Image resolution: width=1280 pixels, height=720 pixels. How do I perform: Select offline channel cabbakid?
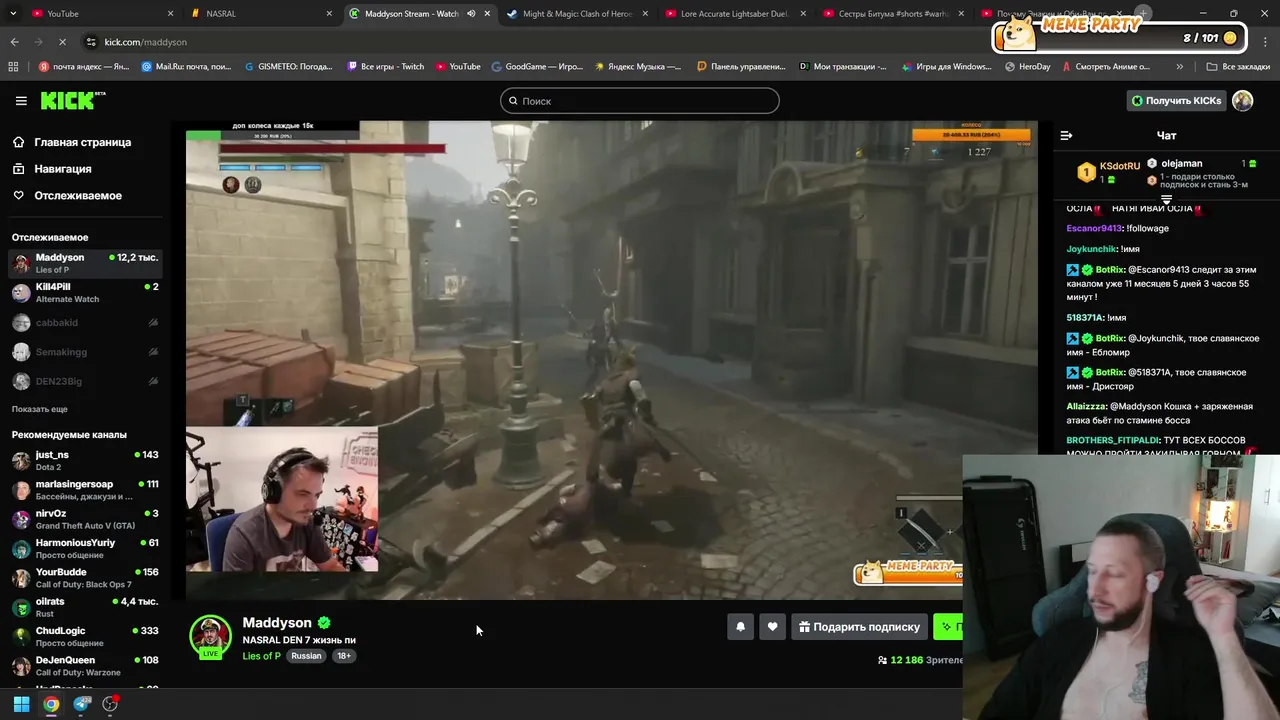pyautogui.click(x=84, y=322)
